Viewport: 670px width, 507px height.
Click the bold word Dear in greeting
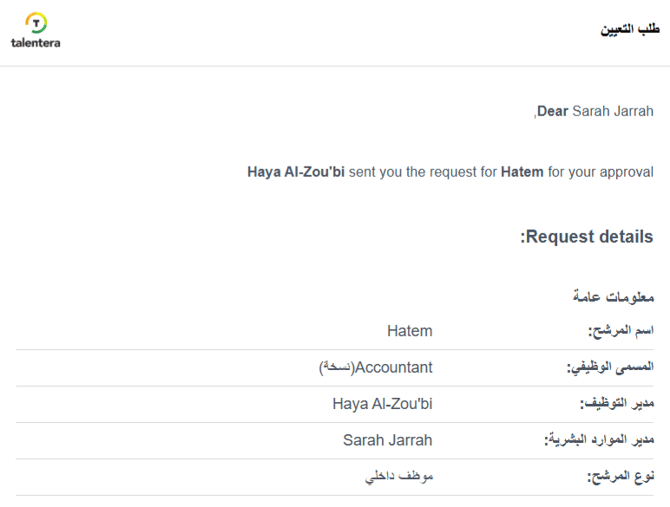(x=553, y=111)
